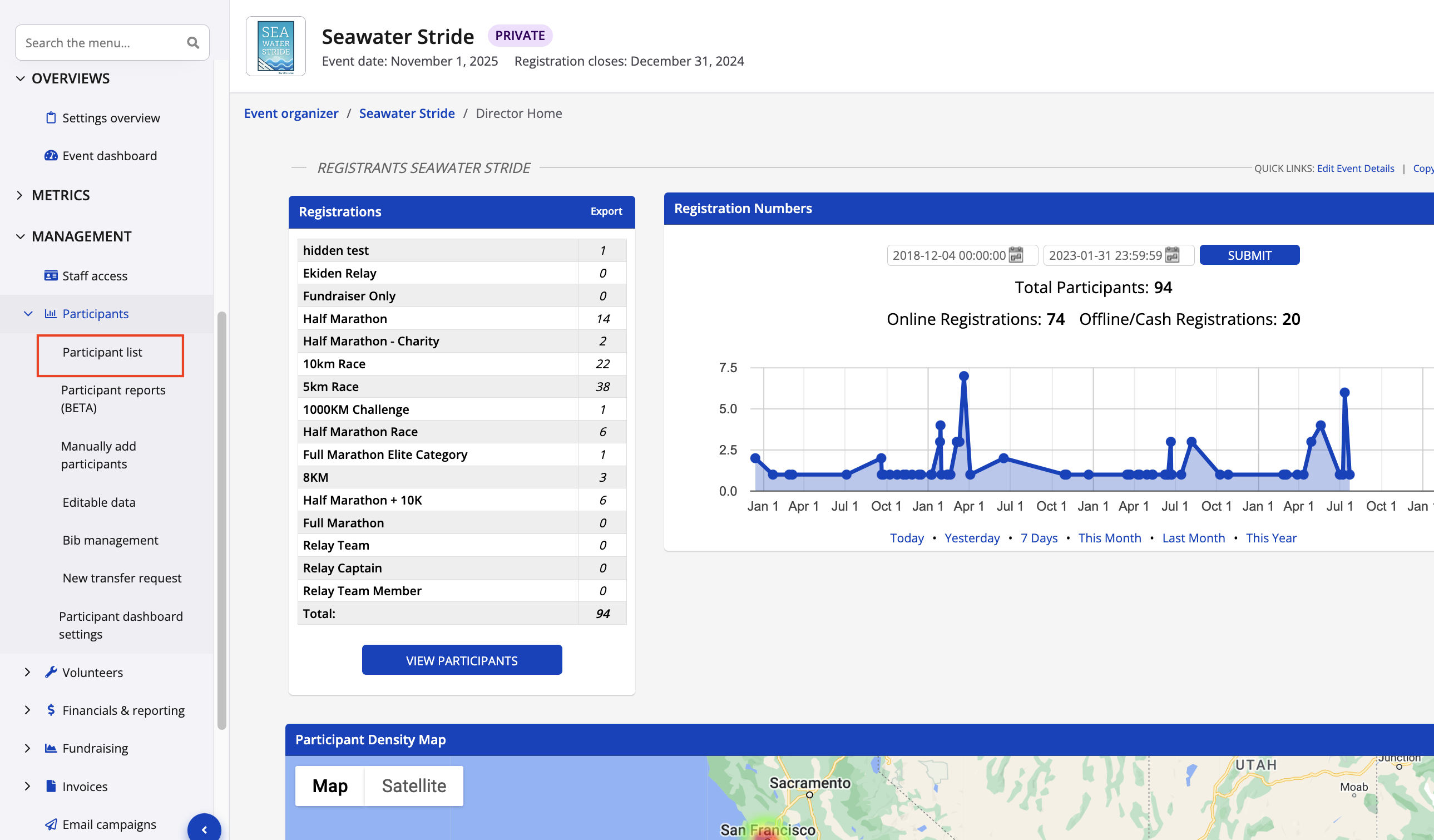Open Bib management menu item
Screen dimensions: 1434x840
[110, 540]
